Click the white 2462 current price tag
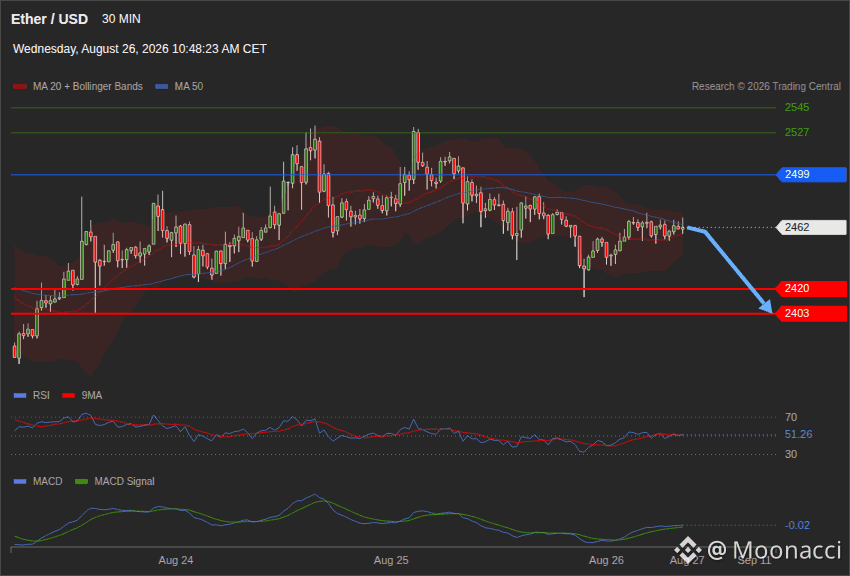This screenshot has height=576, width=850. [812, 227]
